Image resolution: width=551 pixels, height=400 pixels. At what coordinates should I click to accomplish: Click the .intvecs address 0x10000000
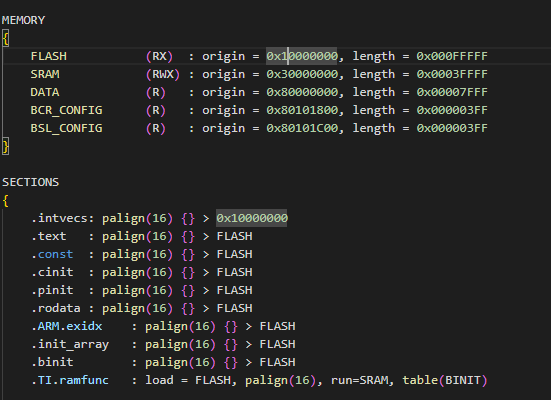(252, 218)
